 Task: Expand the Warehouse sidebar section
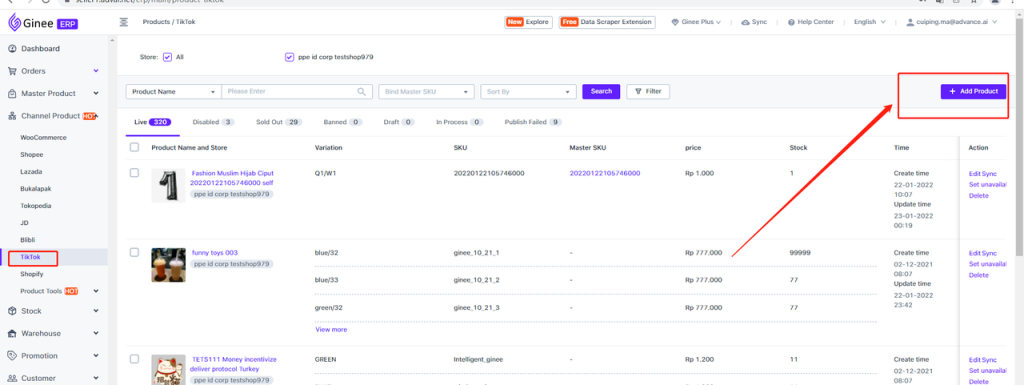click(96, 333)
